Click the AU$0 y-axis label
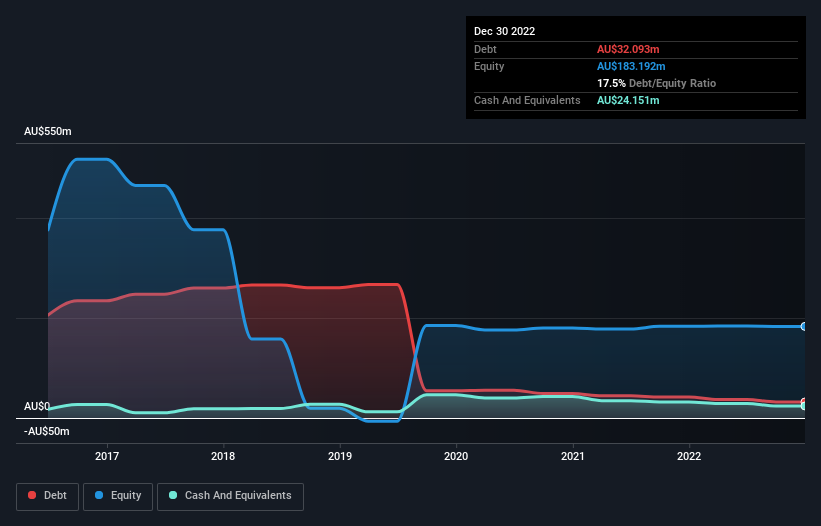 point(37,407)
